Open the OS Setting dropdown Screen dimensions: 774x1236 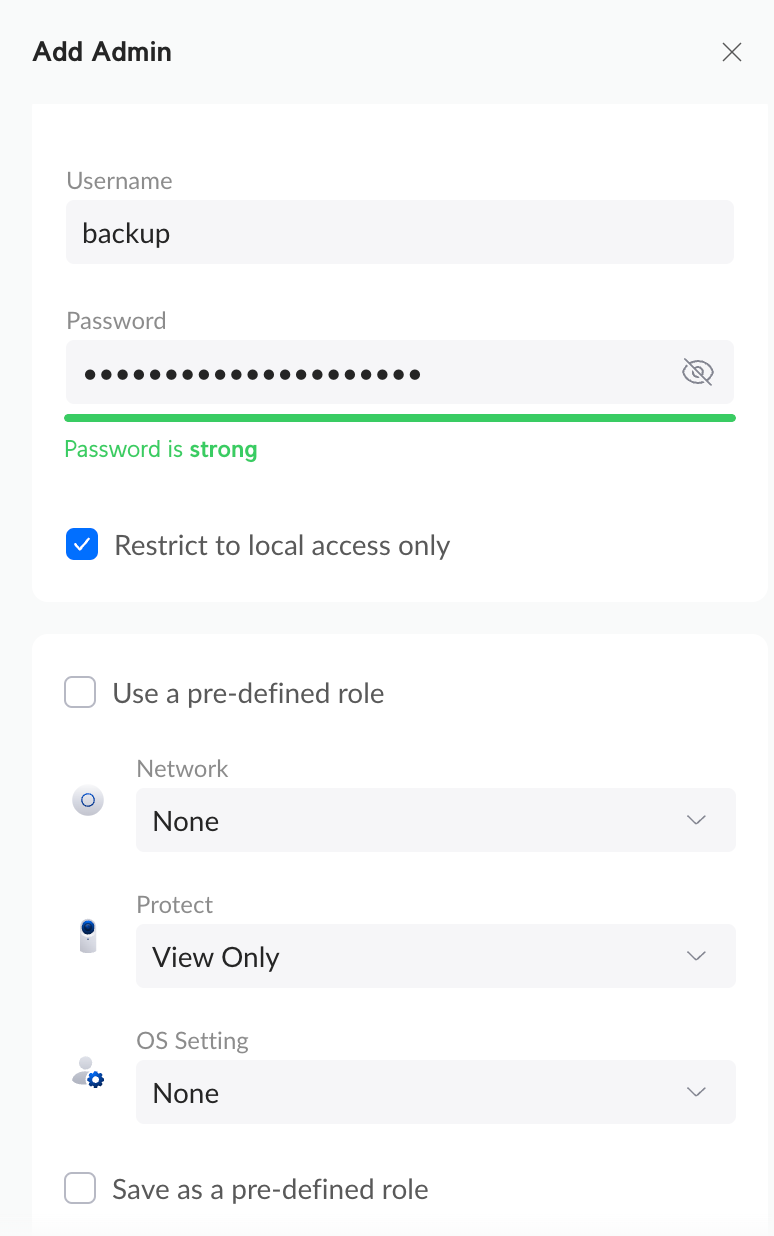pos(436,1092)
